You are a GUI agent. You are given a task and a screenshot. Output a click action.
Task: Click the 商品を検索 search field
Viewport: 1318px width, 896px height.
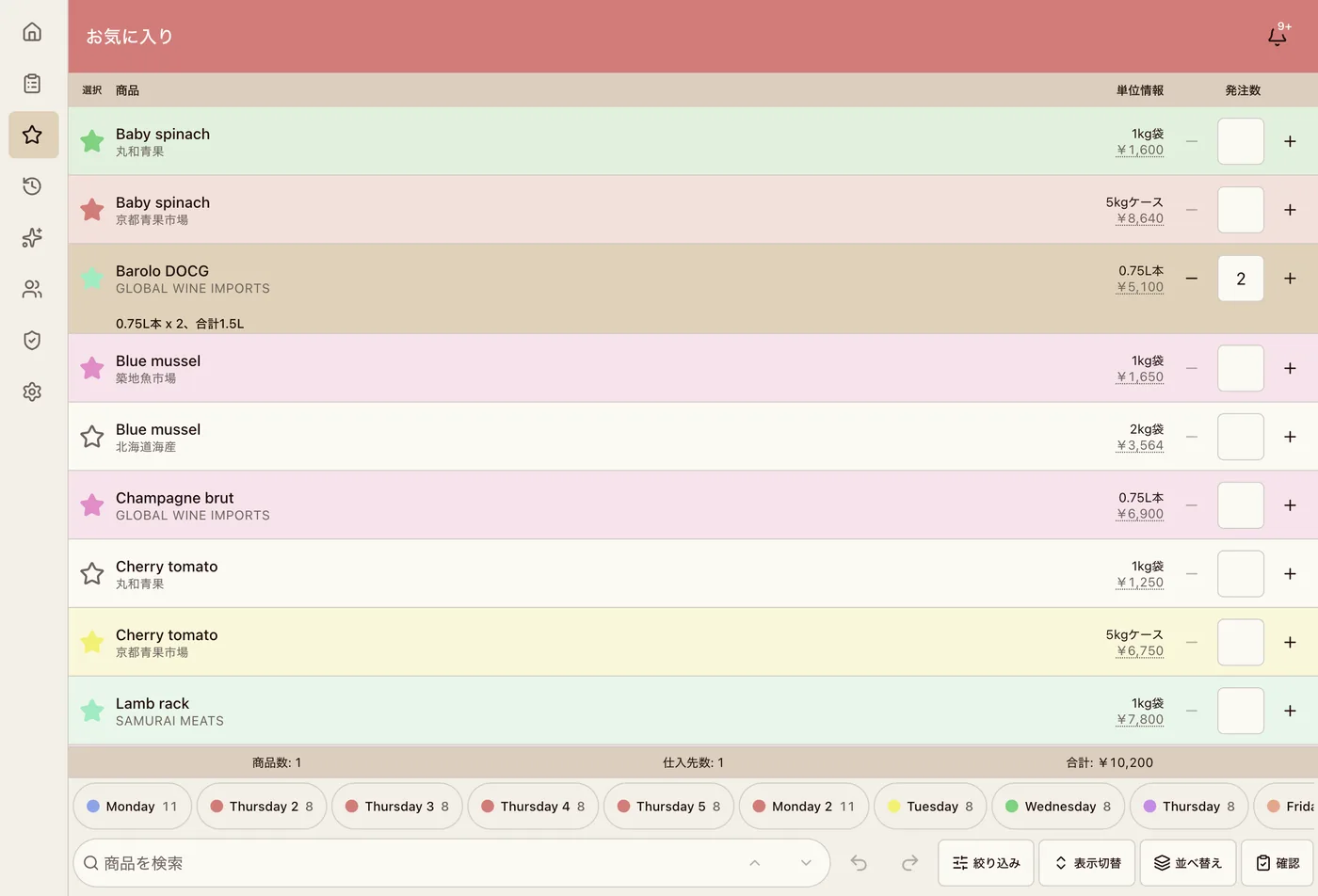coord(452,863)
